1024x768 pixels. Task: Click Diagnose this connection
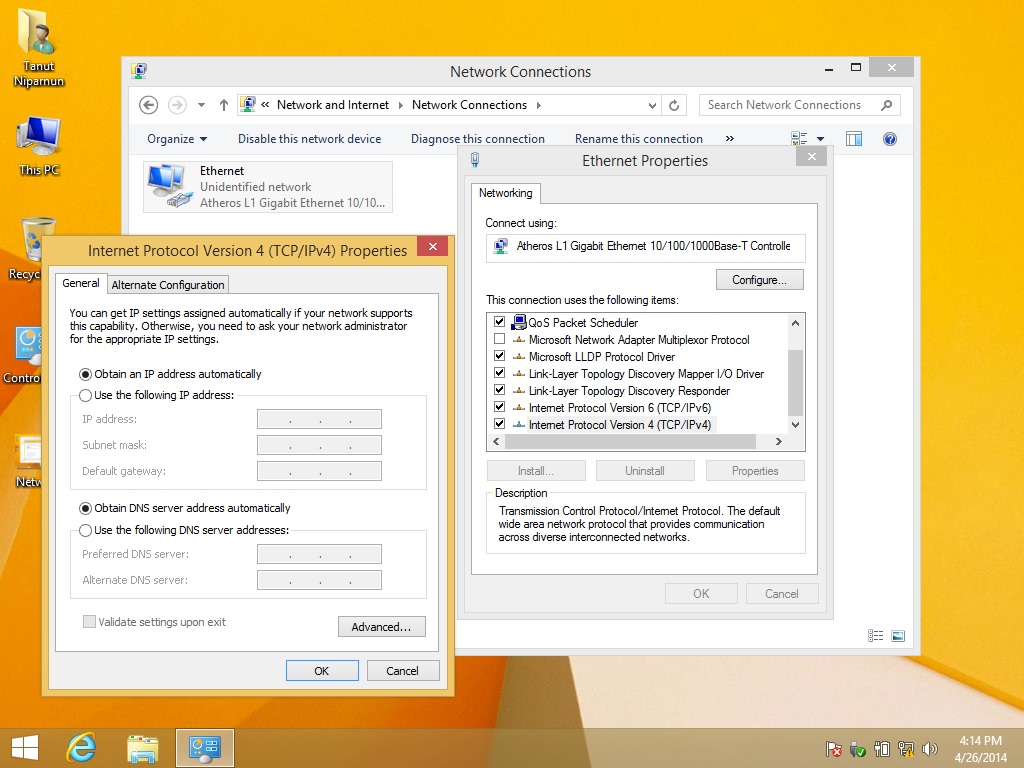pyautogui.click(x=477, y=138)
